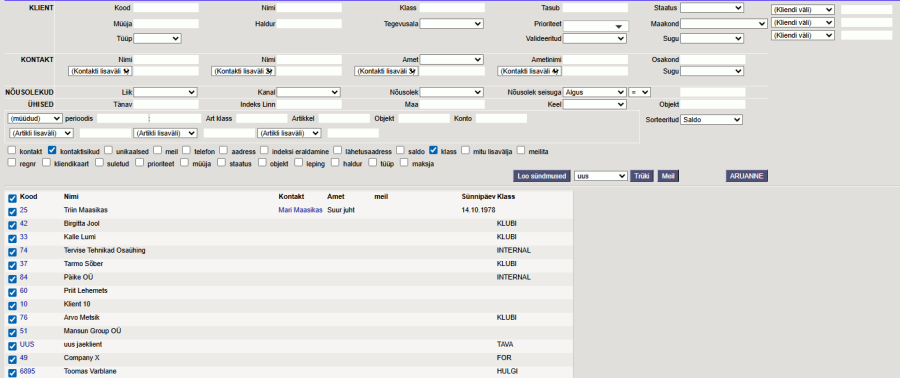The image size is (900, 378).
Task: Click the Mansun Group OÜ name
Action: tap(92, 331)
